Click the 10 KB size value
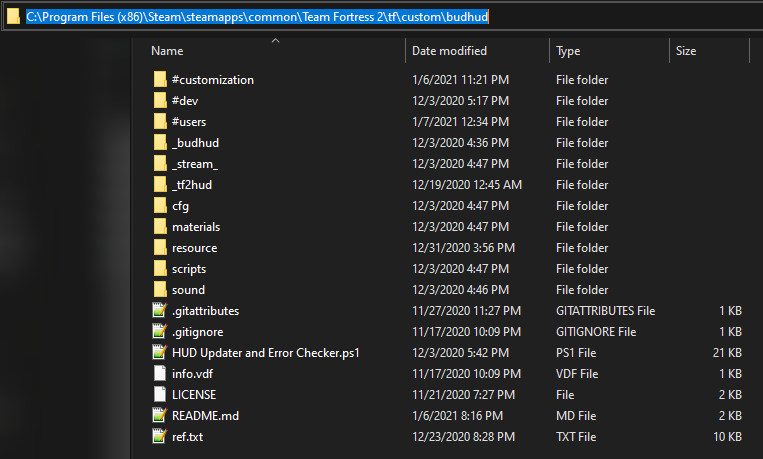 coord(727,437)
